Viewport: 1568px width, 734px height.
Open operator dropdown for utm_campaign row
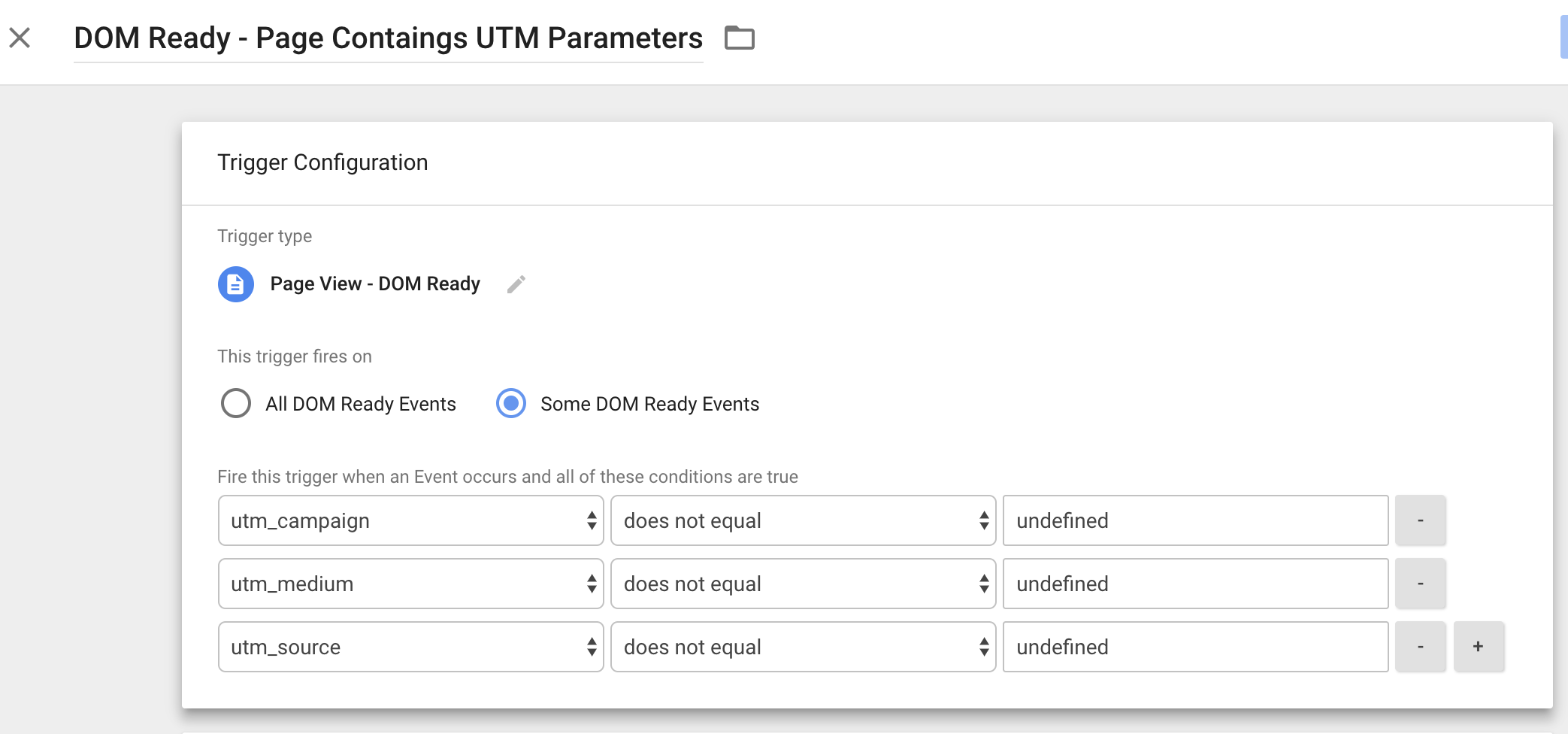tap(803, 520)
